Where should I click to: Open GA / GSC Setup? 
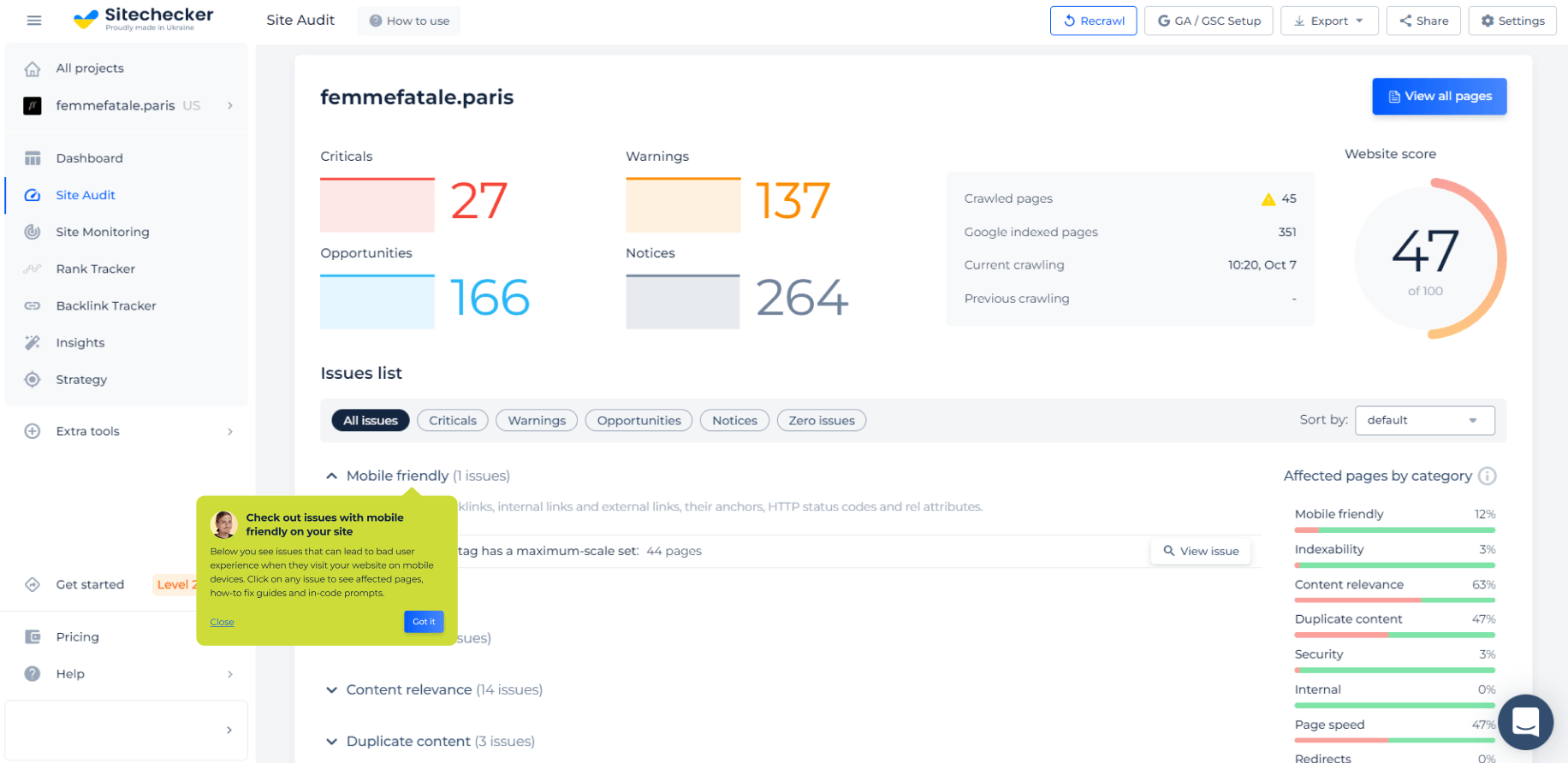[x=1209, y=21]
